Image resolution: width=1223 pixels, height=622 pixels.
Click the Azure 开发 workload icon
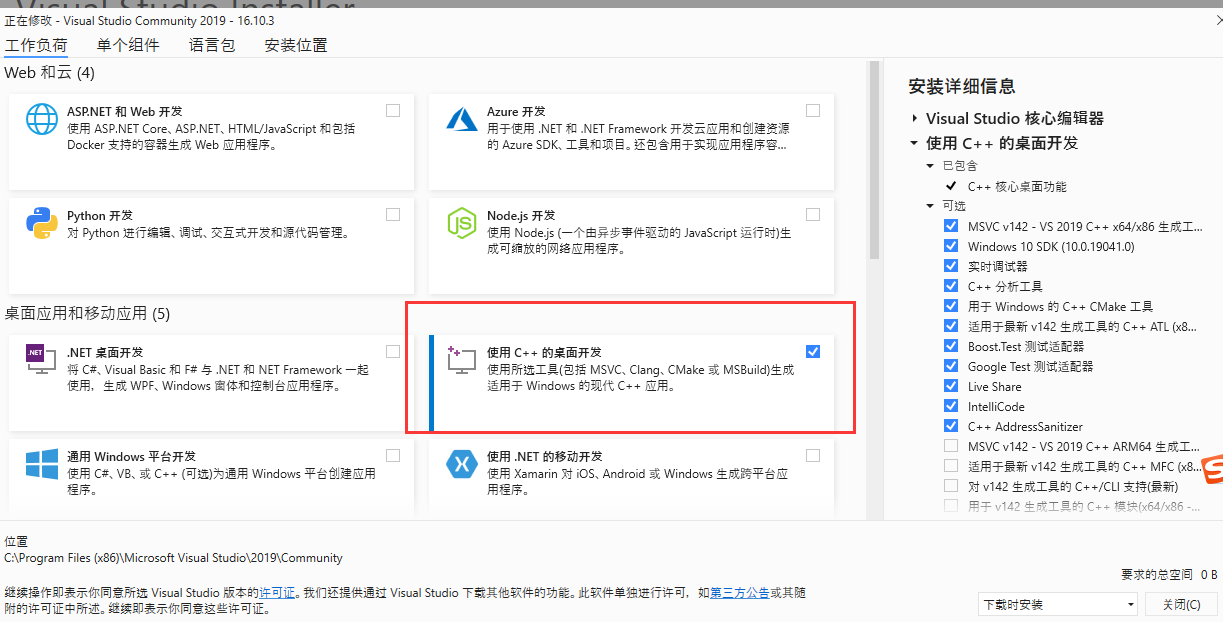click(x=461, y=119)
